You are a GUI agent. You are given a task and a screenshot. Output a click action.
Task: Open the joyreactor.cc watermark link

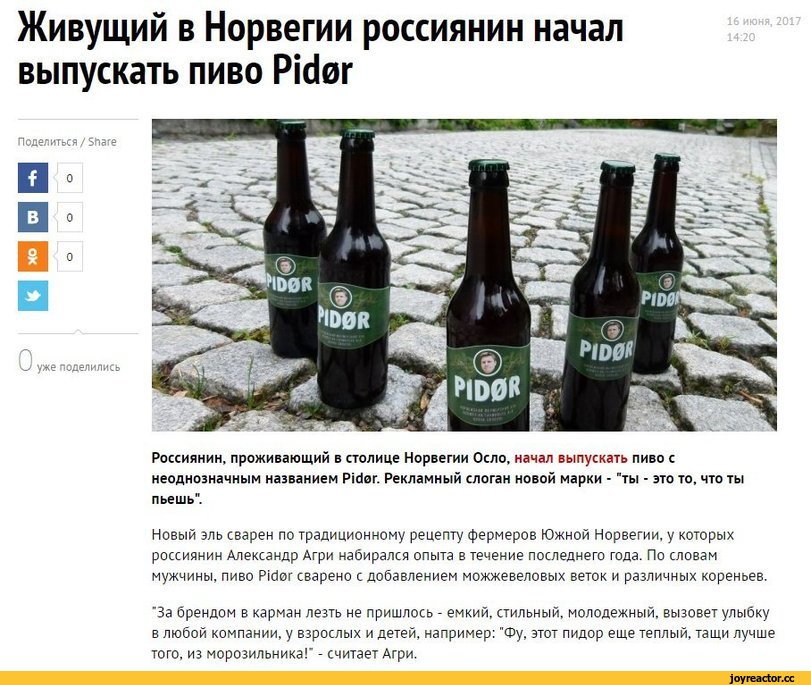(761, 678)
